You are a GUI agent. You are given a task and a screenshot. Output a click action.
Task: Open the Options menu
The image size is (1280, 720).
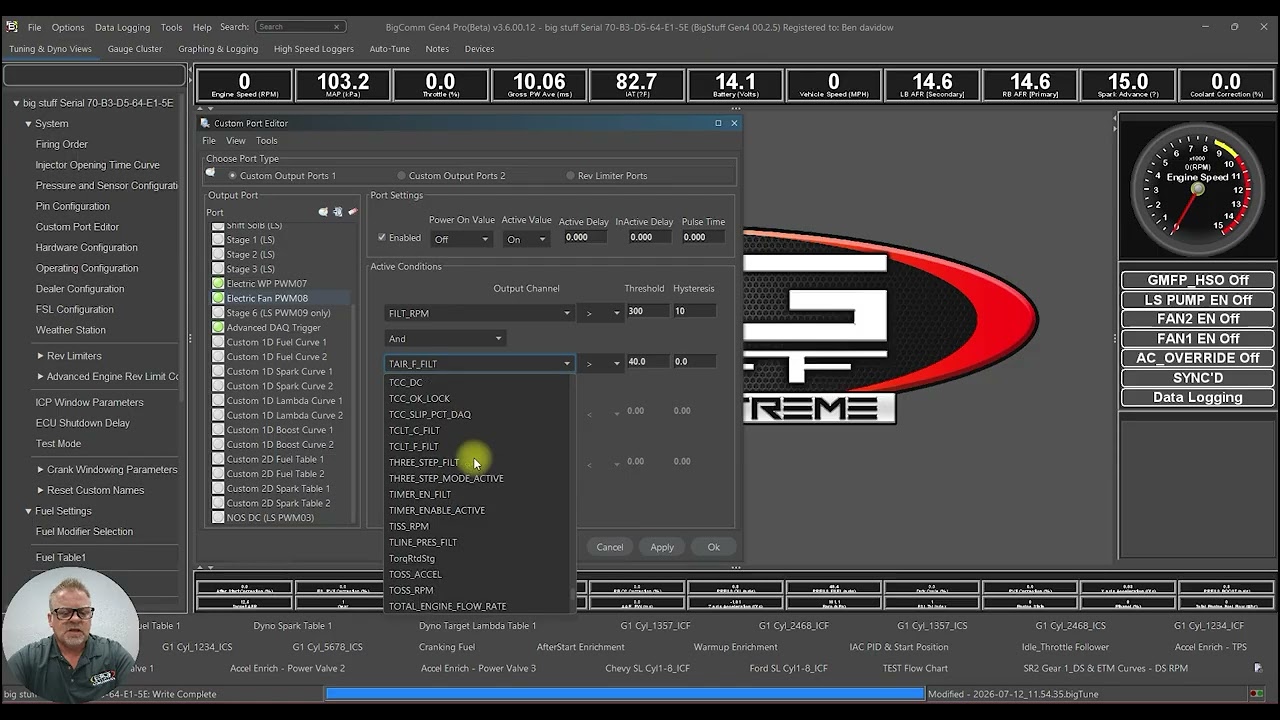pyautogui.click(x=68, y=27)
